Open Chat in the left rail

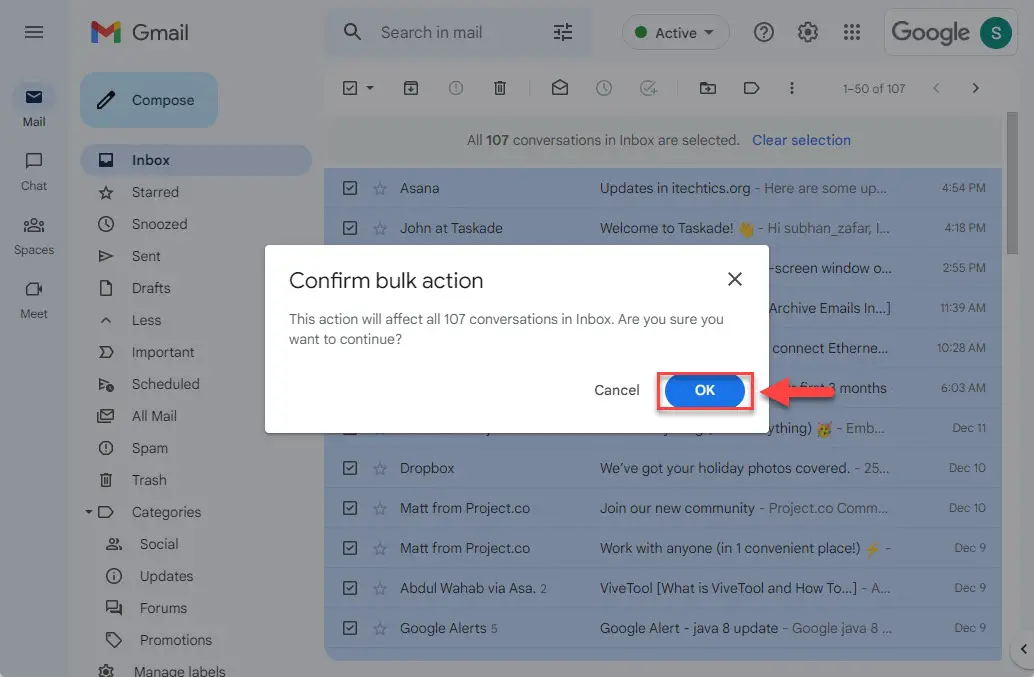click(34, 171)
